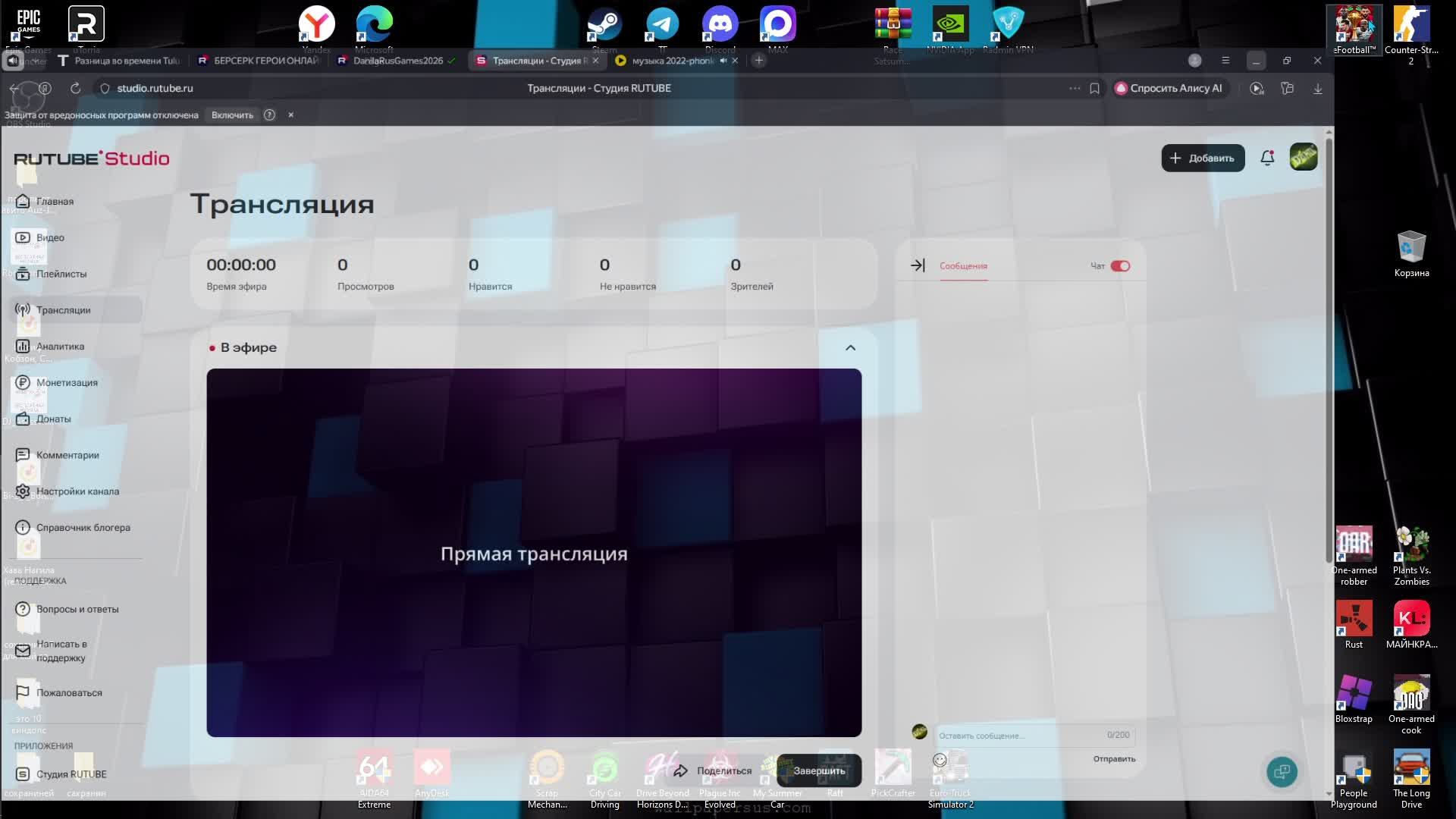Click the Донаты wallet icon
Screen dimensions: 1456x819
click(x=23, y=419)
